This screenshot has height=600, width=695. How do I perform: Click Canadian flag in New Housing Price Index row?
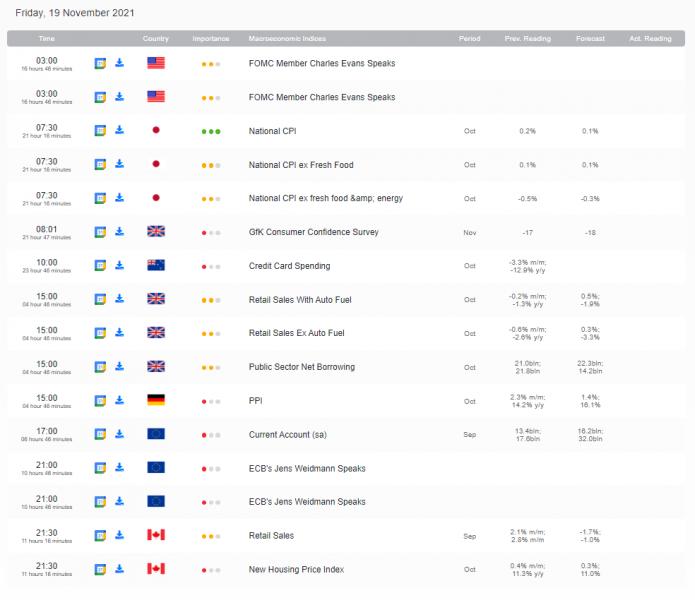tap(155, 569)
